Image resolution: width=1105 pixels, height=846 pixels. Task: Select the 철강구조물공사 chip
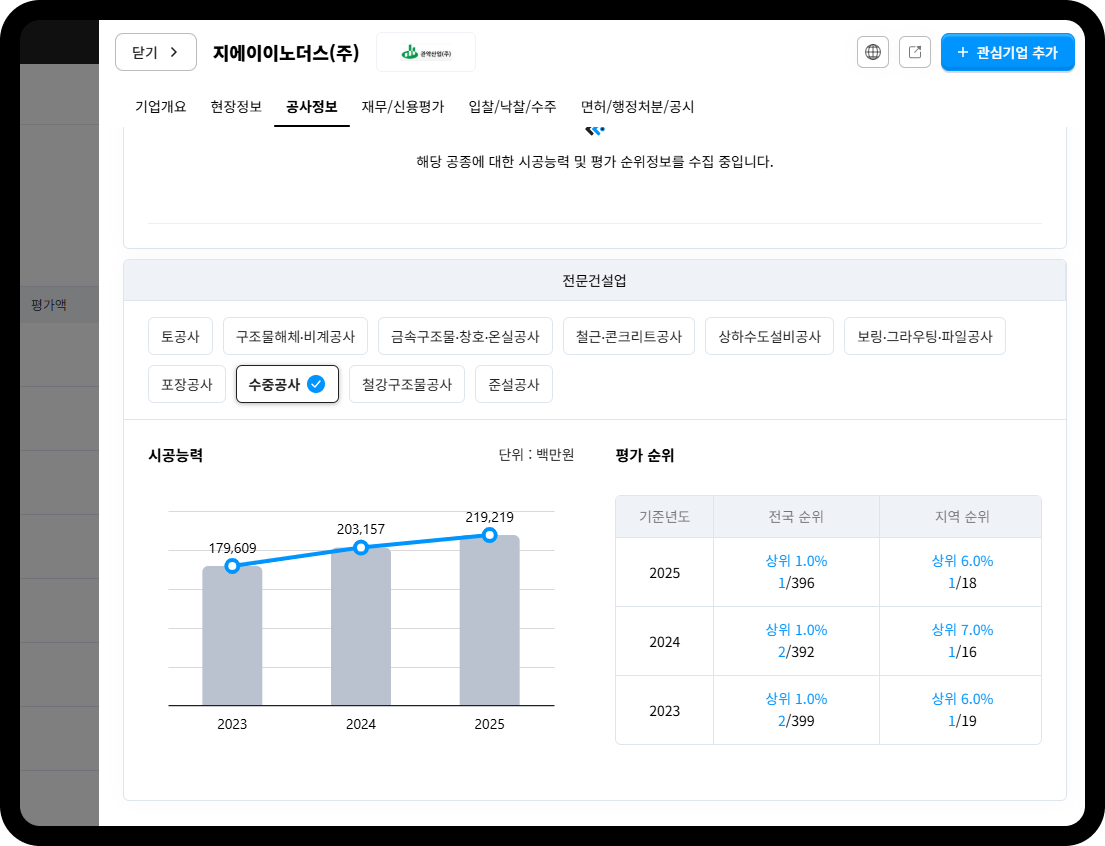(x=407, y=384)
